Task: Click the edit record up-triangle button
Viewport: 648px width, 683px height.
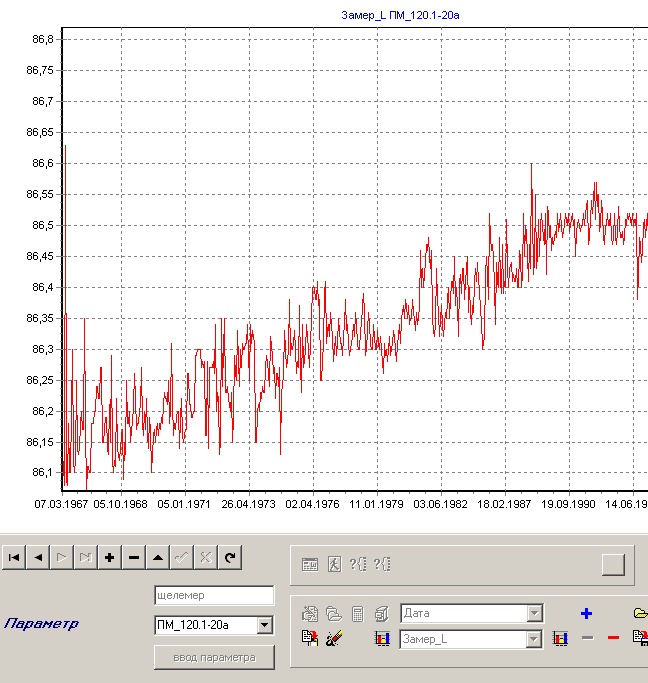Action: tap(158, 557)
